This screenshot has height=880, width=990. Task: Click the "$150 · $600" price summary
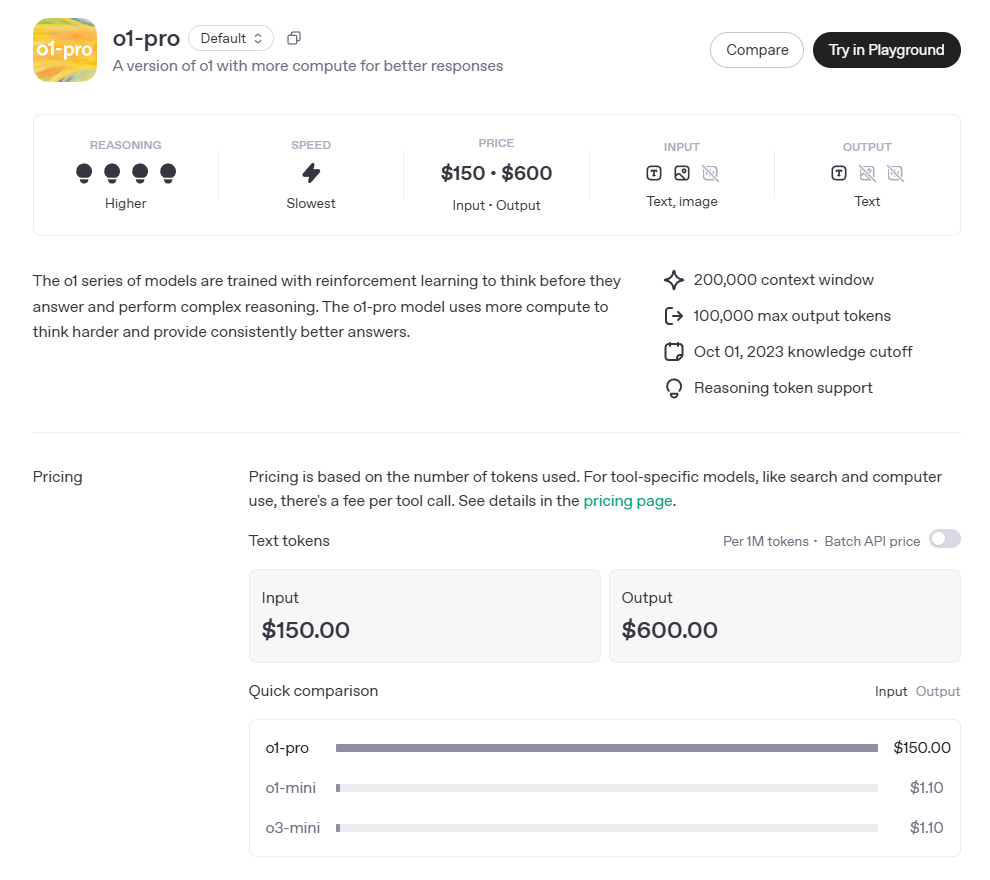pos(496,173)
